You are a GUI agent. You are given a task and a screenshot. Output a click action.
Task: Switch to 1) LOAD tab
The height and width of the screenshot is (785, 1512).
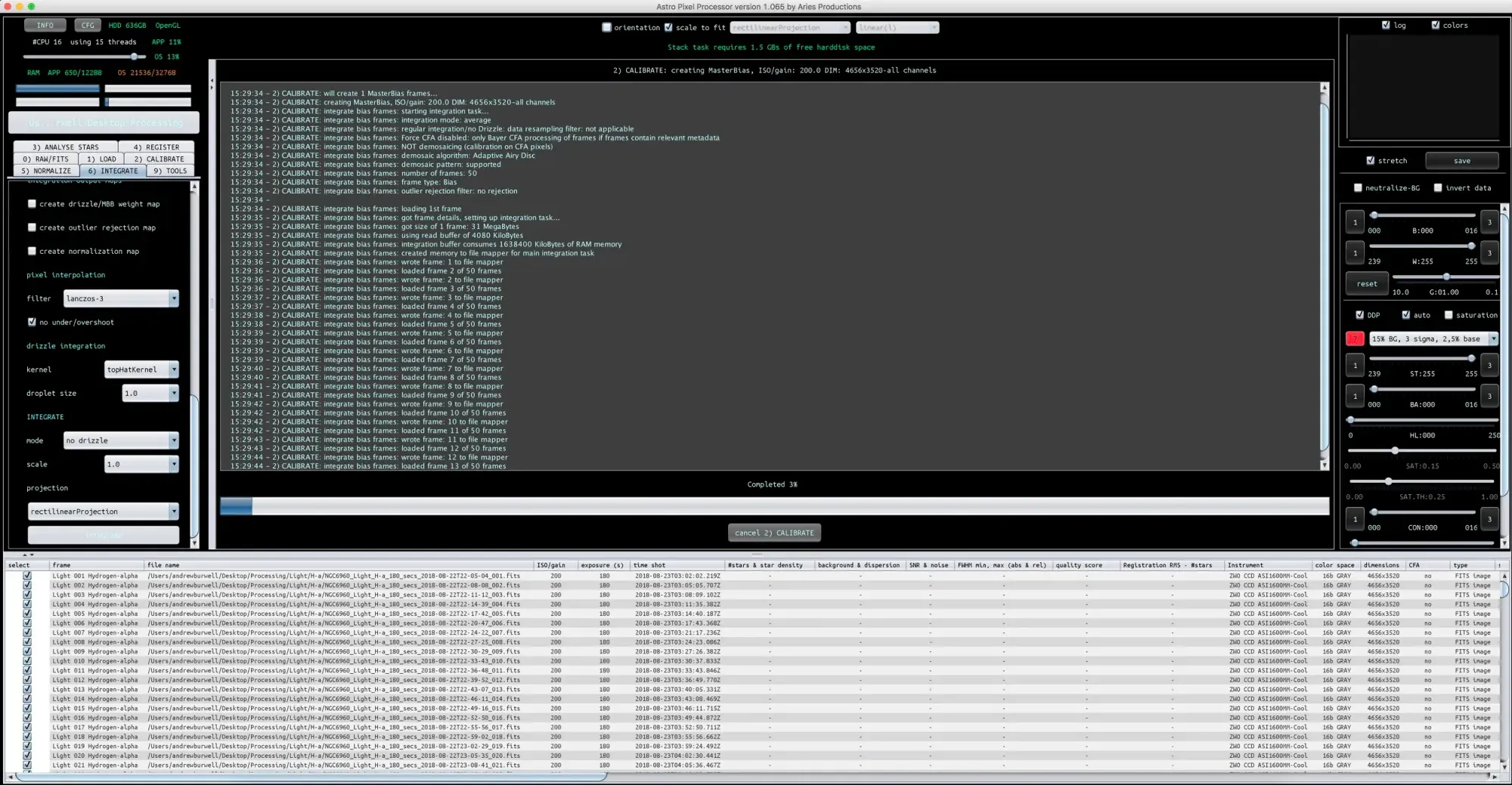pos(101,159)
